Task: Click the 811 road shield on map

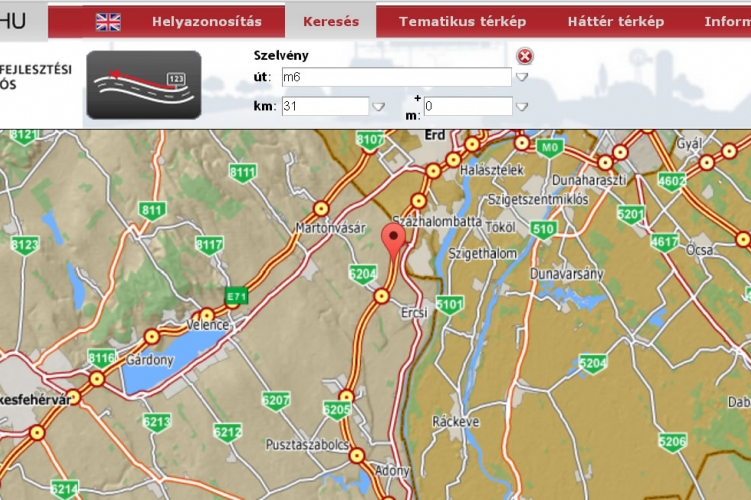Action: (x=152, y=210)
